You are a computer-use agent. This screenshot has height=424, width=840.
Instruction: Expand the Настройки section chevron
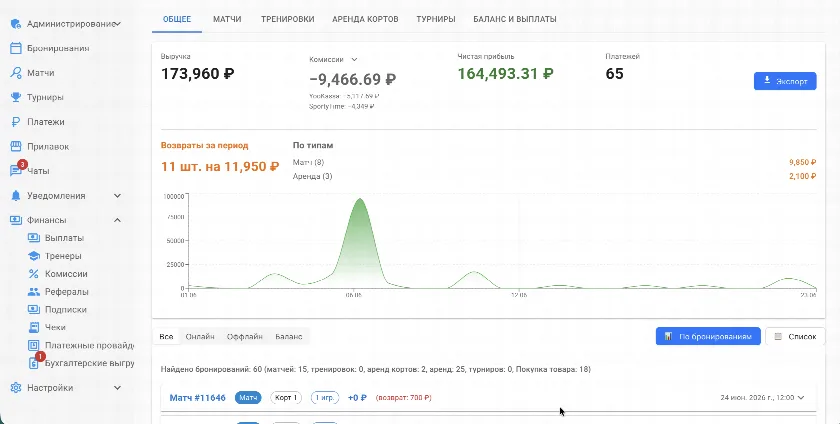(x=117, y=388)
